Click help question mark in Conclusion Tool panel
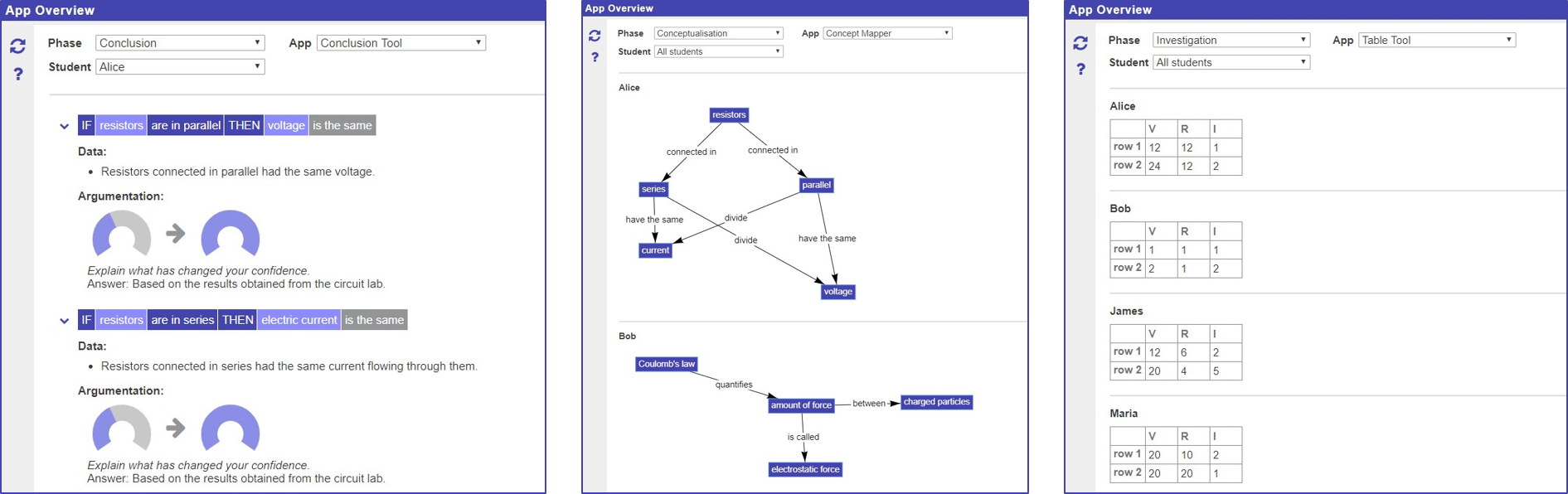Image resolution: width=1568 pixels, height=494 pixels. [18, 75]
